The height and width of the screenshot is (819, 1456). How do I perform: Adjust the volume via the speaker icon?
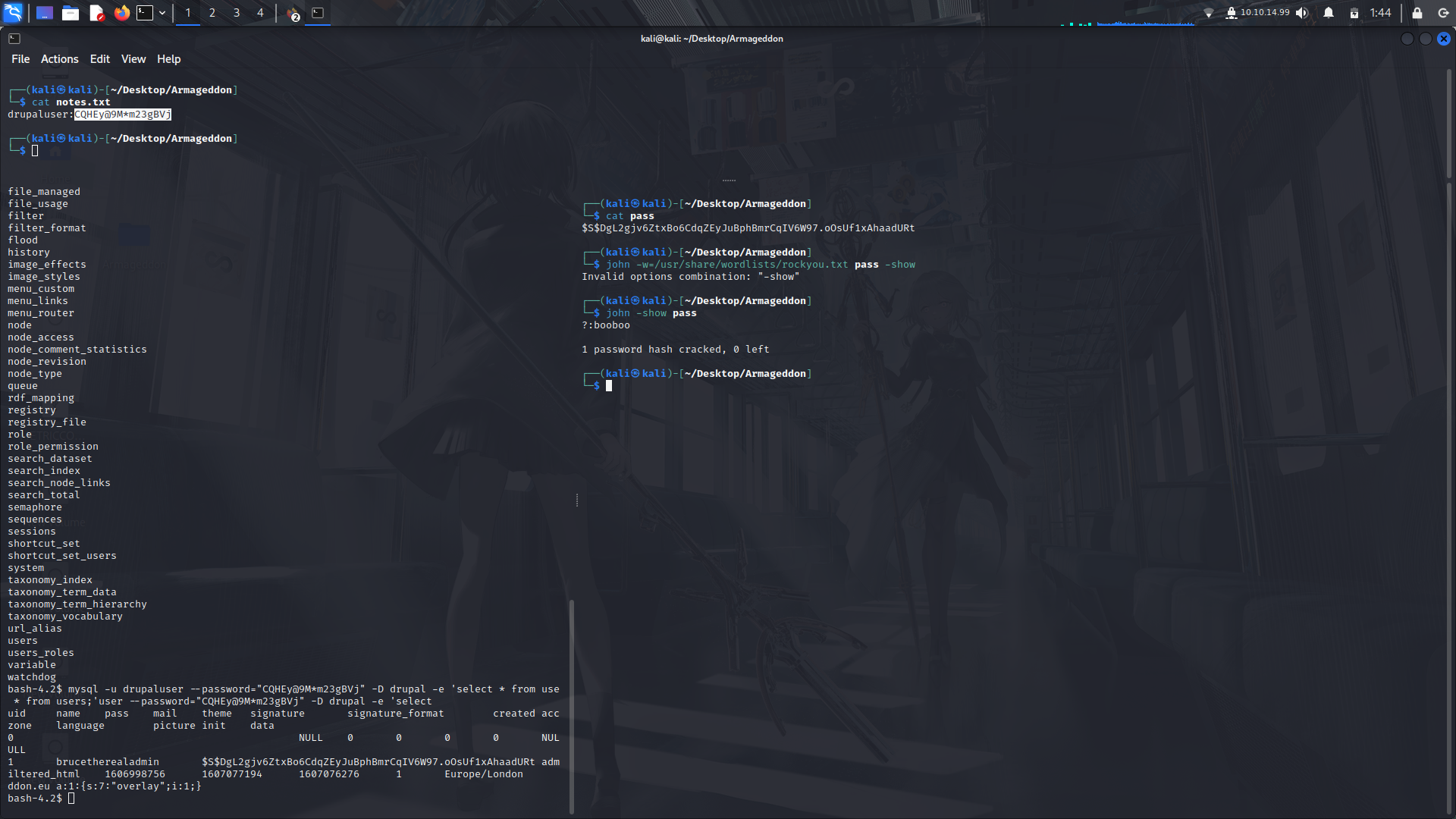click(1302, 12)
